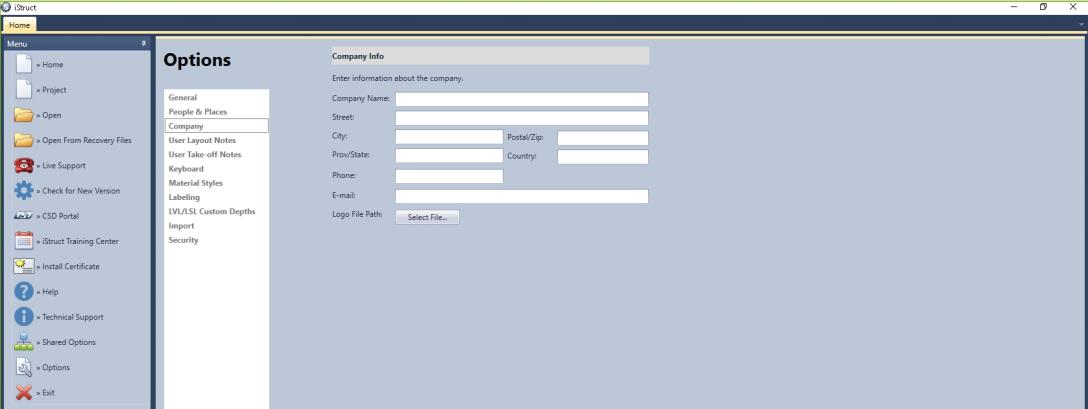Click the Shared Options network icon
The width and height of the screenshot is (1088, 409).
[24, 342]
